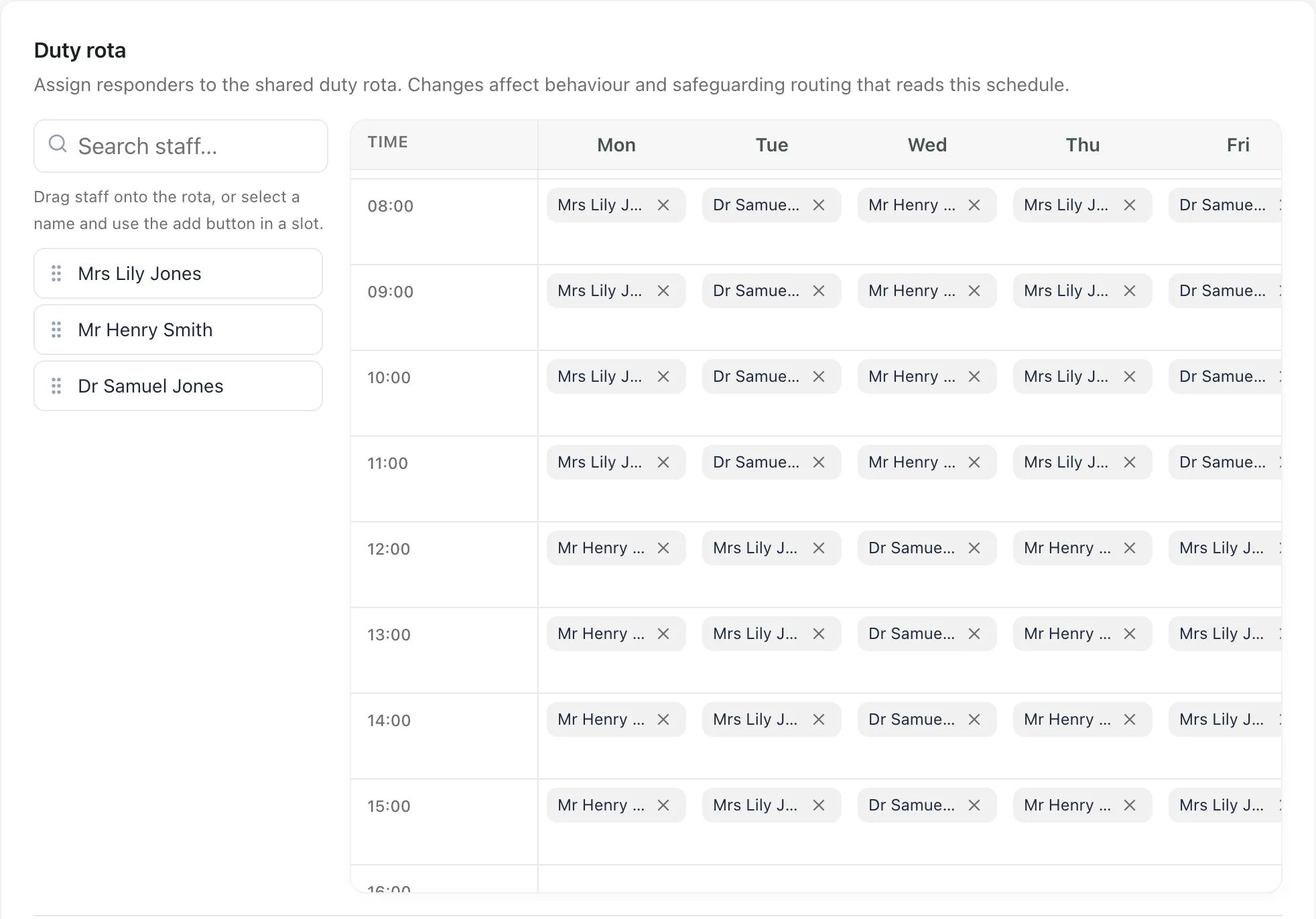1316x919 pixels.
Task: Click the Duty rota heading
Action: (80, 50)
